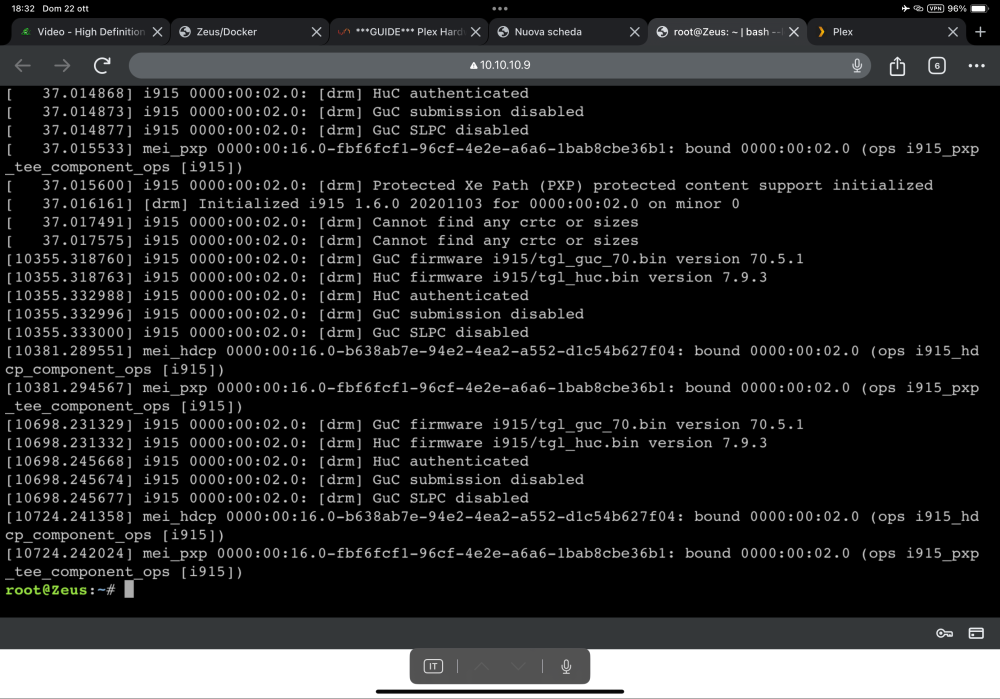Tap previous field up chevron
This screenshot has width=1000, height=699.
482,666
